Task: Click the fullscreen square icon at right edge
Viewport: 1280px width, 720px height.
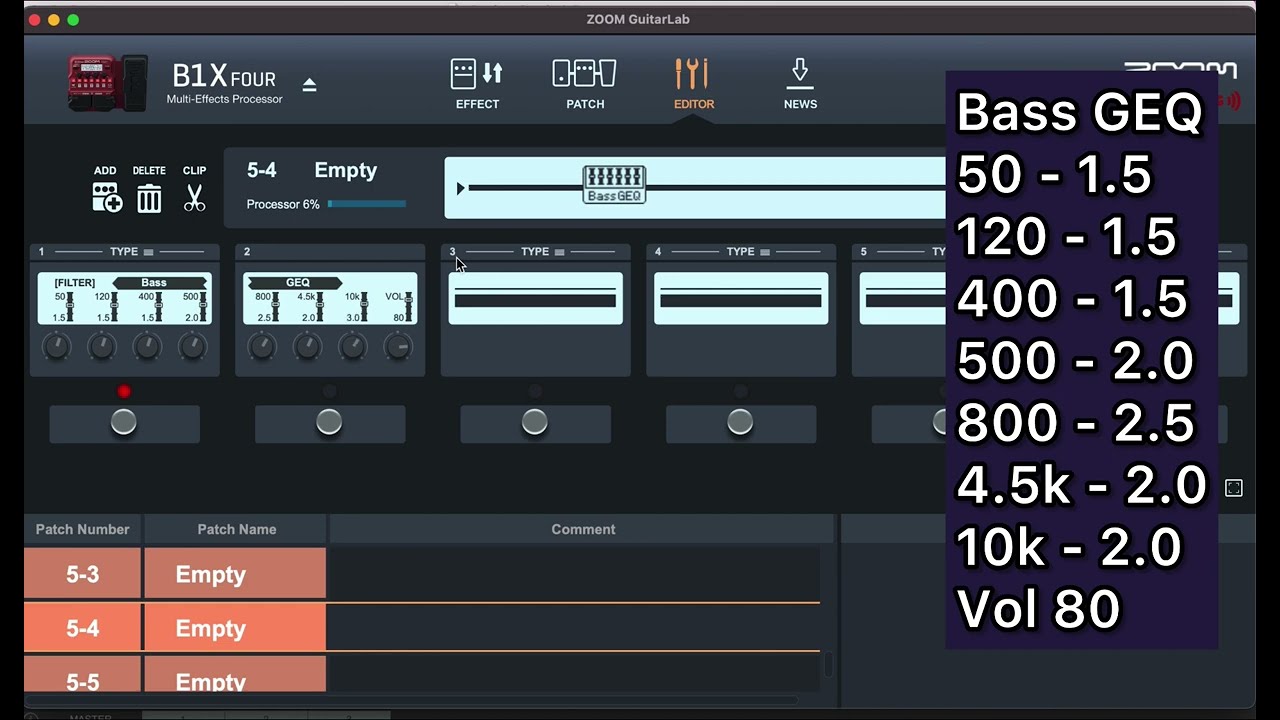Action: pos(1234,488)
